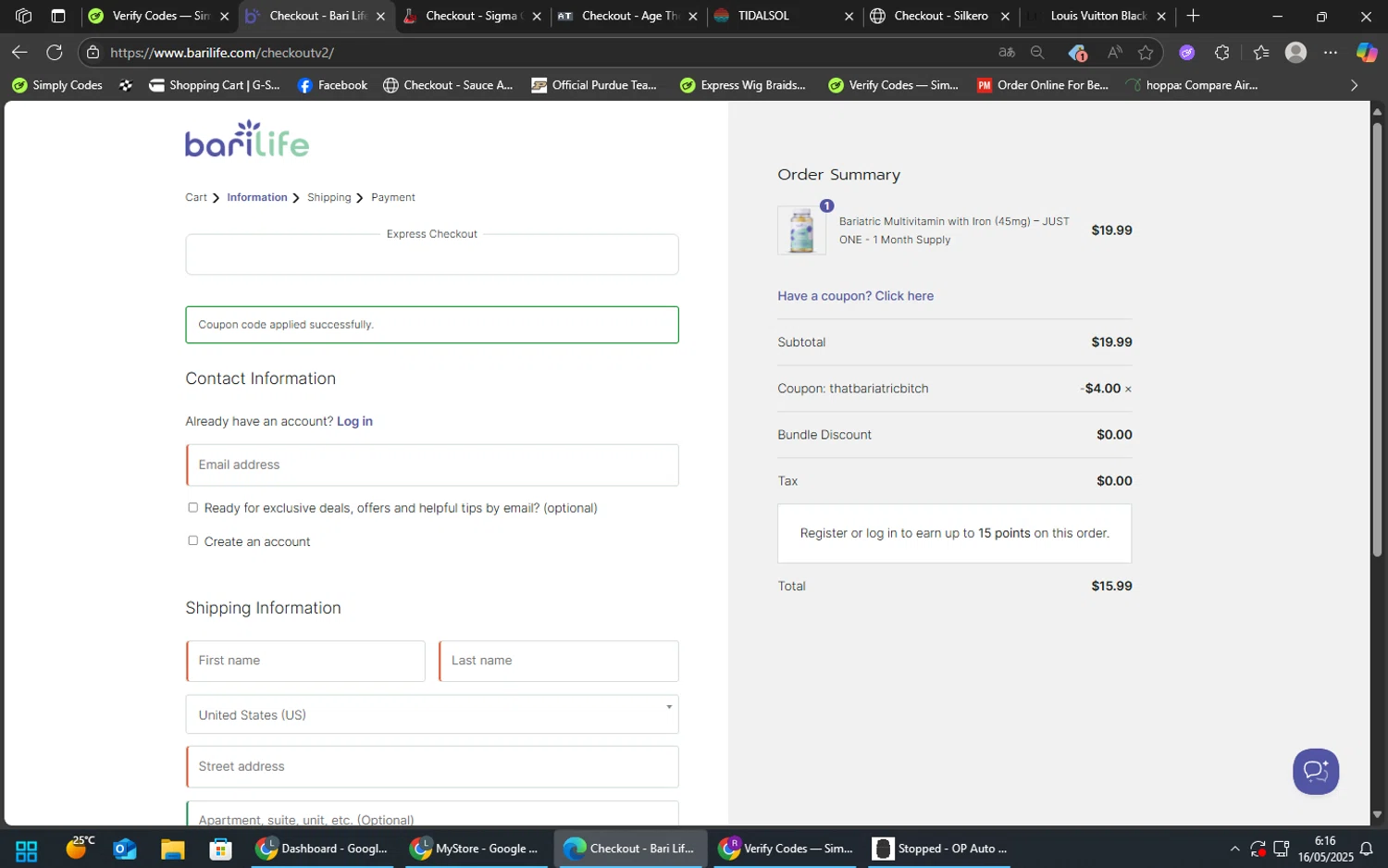The width and height of the screenshot is (1388, 868).
Task: Open the browser settings and more menu
Action: tap(1331, 53)
